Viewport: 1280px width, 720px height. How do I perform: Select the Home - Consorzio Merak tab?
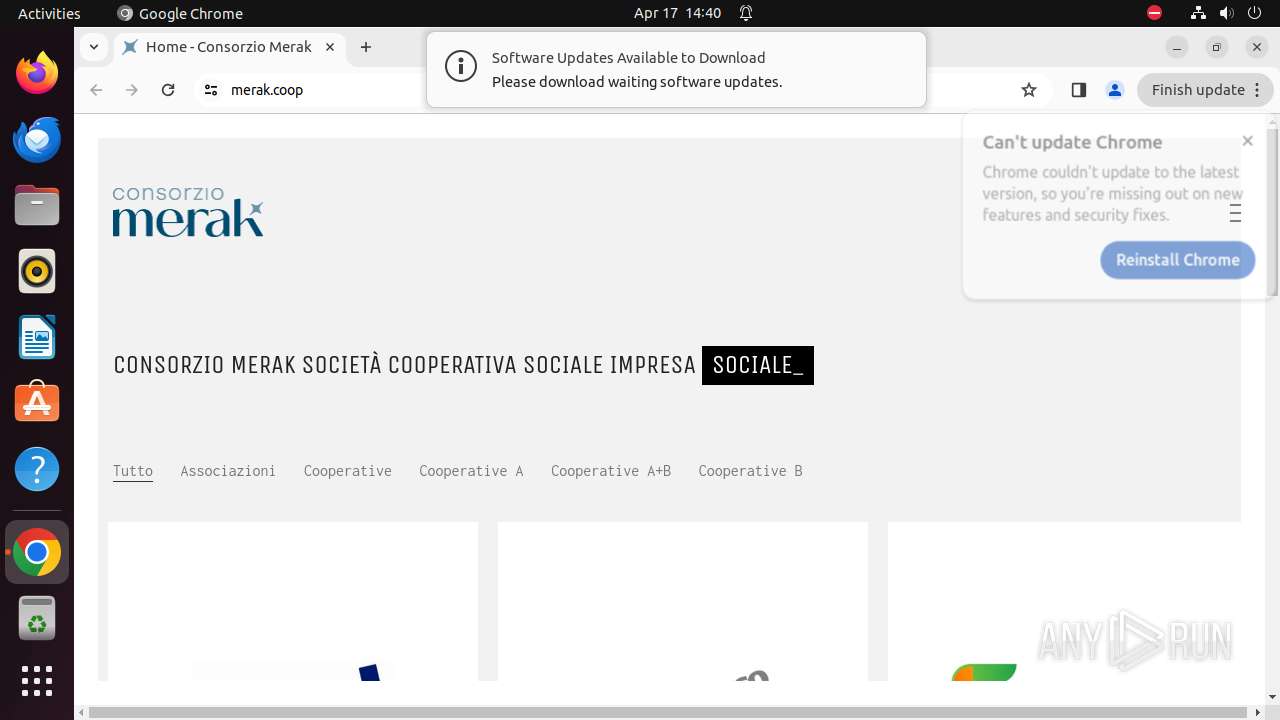click(229, 47)
